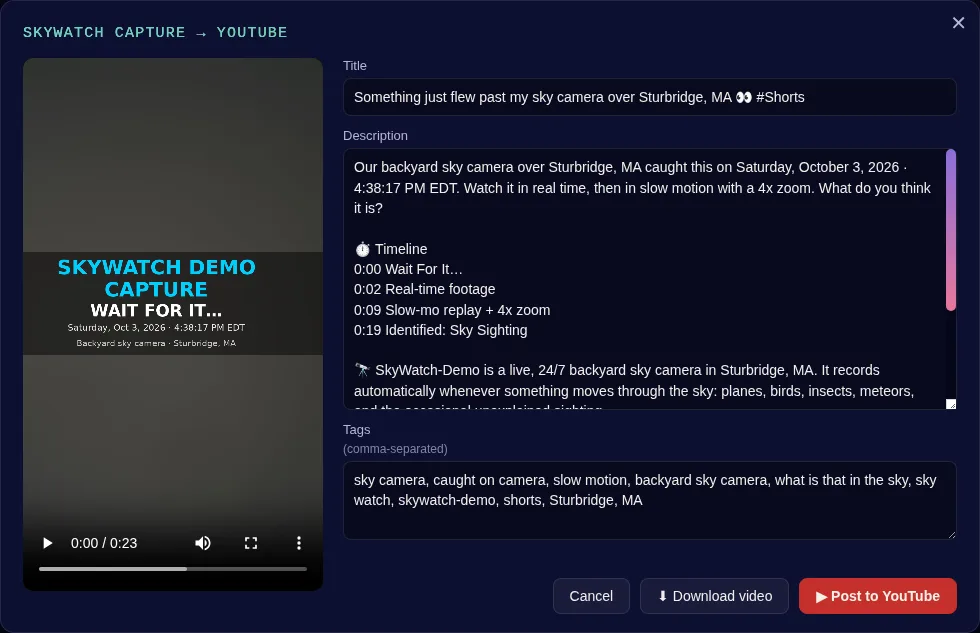Image resolution: width=980 pixels, height=633 pixels.
Task: Click into the Description text area
Action: coord(644,279)
